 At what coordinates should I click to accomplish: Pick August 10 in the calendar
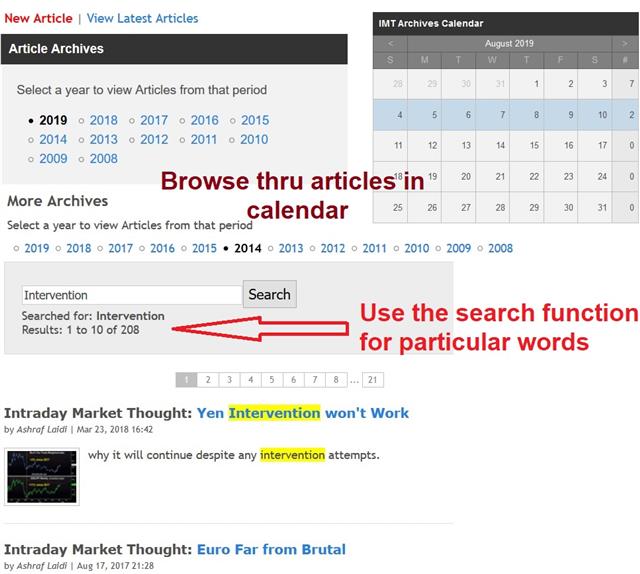click(595, 115)
